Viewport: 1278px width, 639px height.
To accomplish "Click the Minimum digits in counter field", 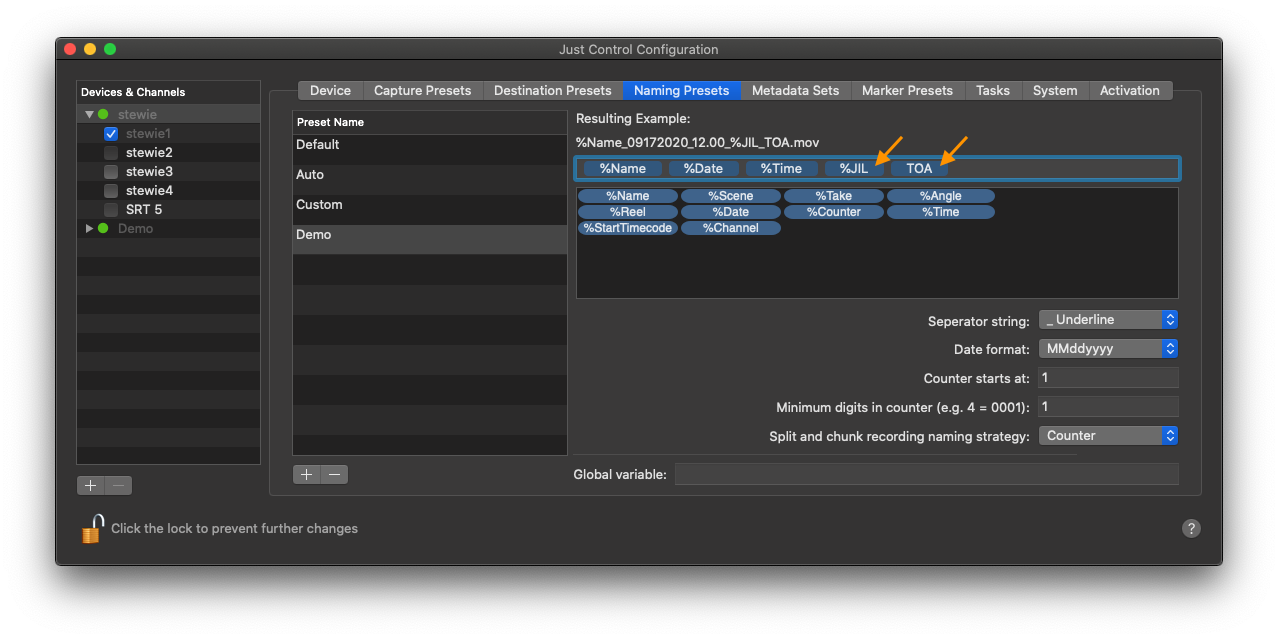I will 1108,407.
